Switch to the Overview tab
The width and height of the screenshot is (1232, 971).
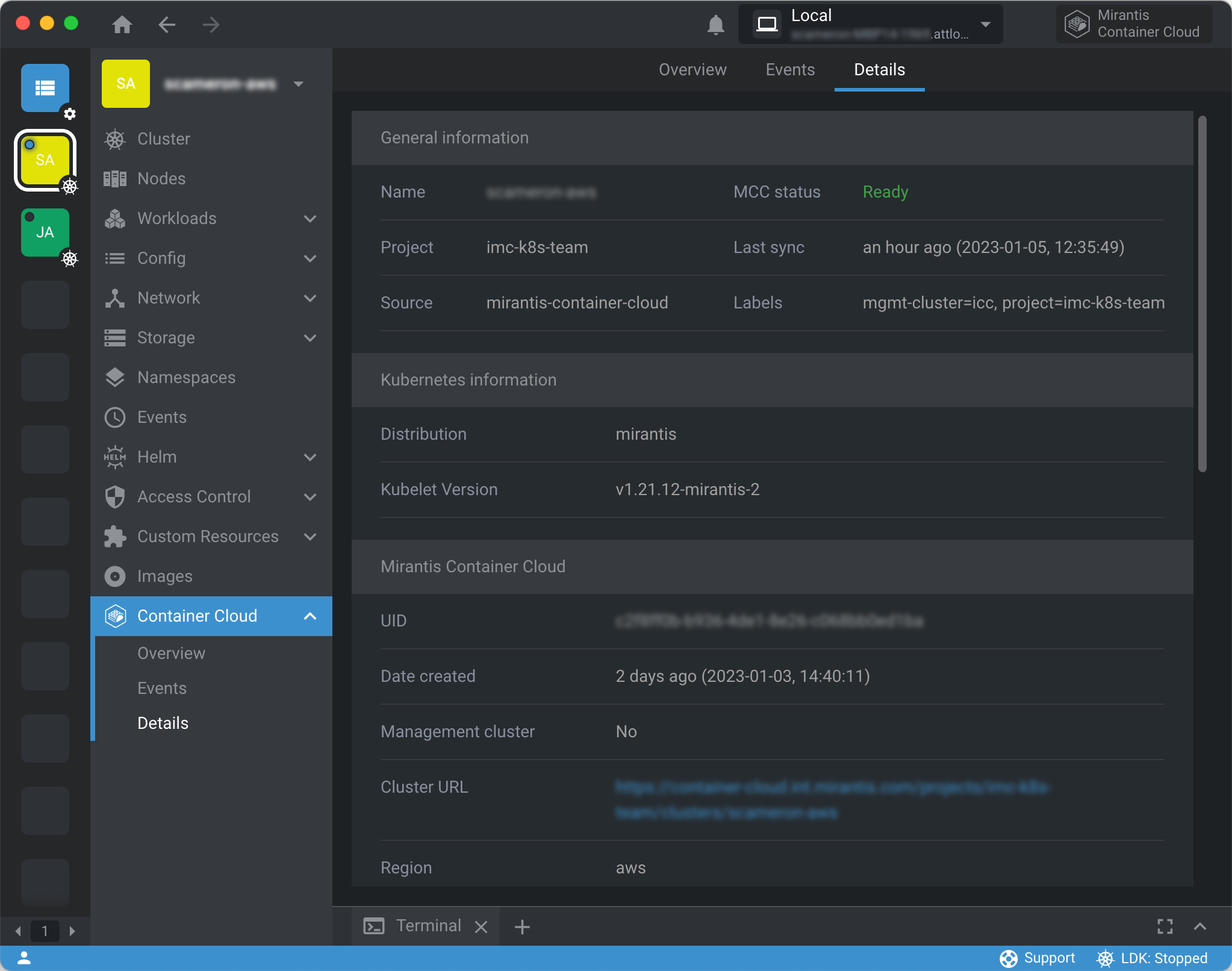pos(692,70)
